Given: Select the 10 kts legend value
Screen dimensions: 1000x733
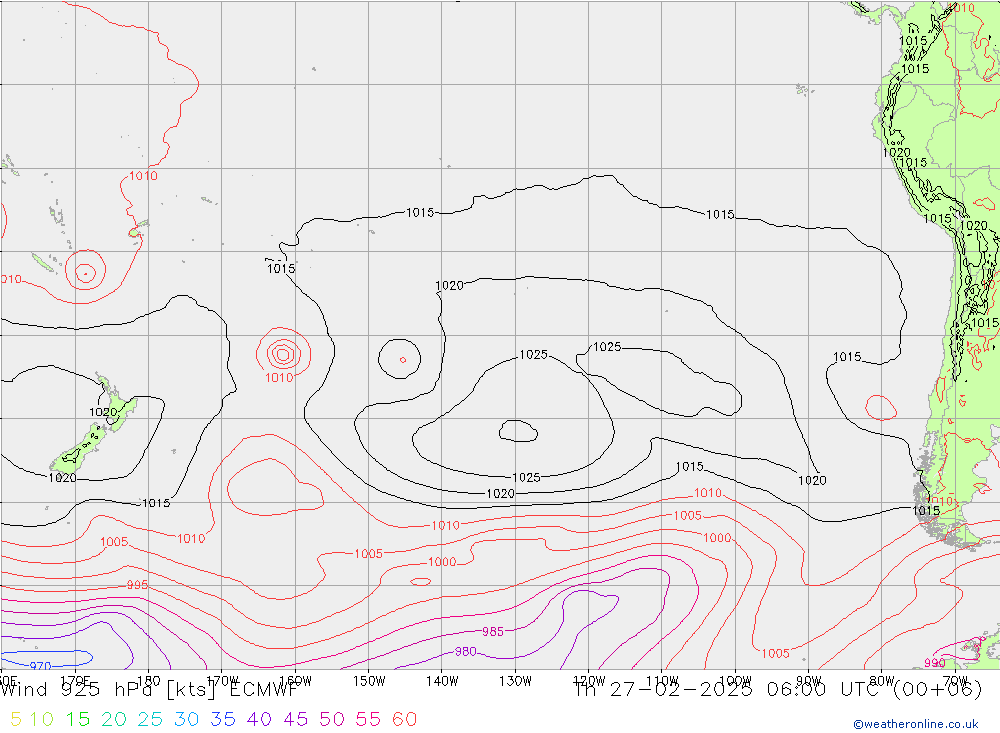Looking at the screenshot, I should point(41,720).
